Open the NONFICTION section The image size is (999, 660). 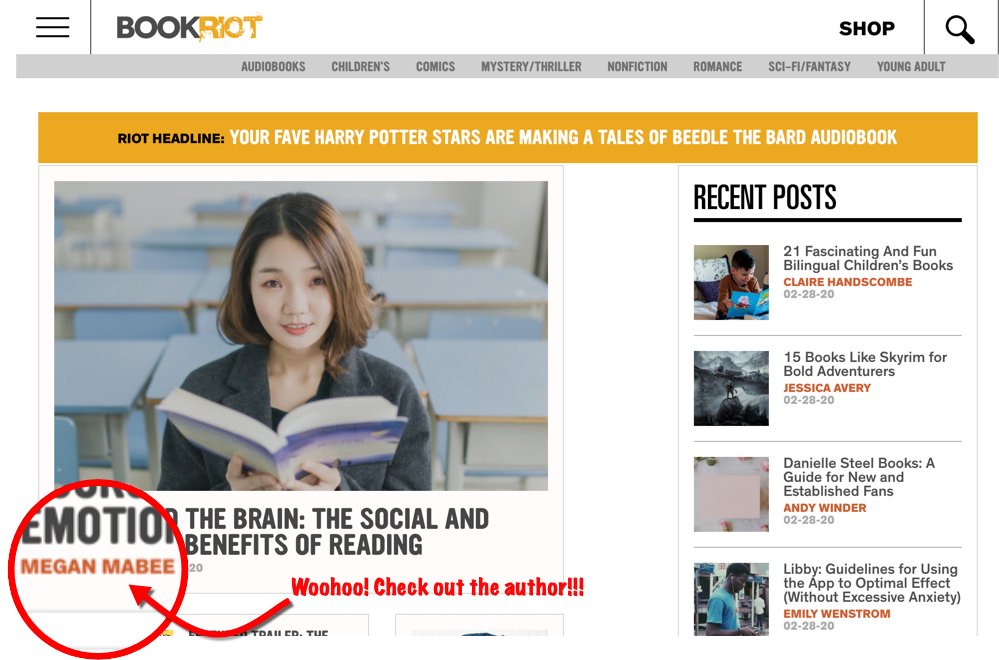(x=637, y=66)
